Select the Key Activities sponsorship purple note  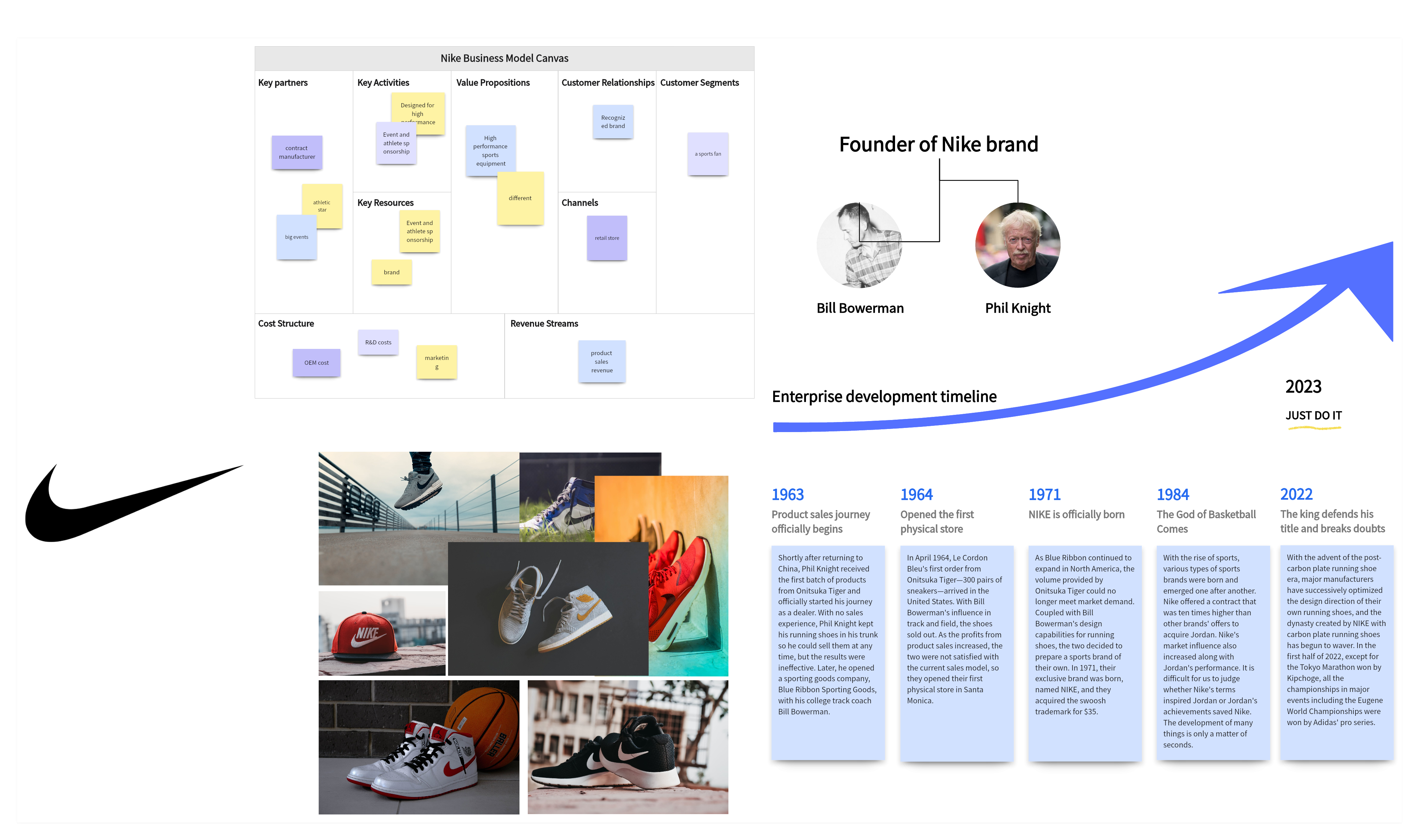click(x=396, y=143)
